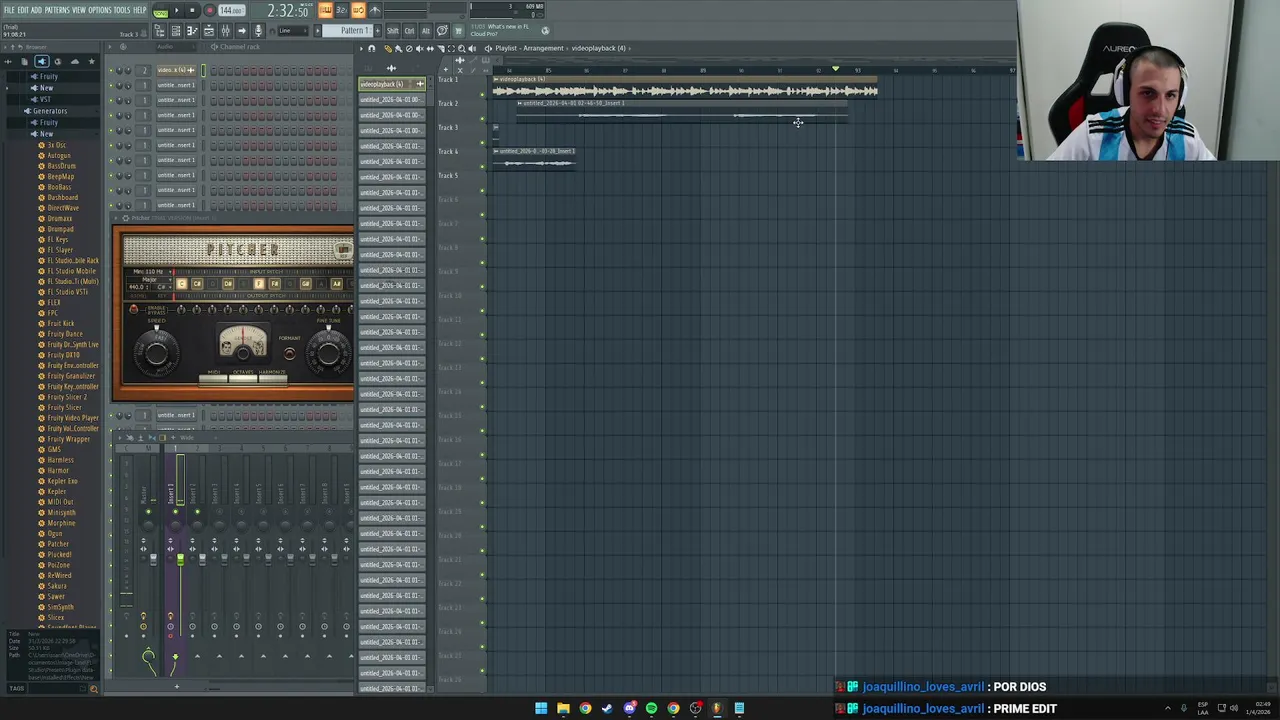Toggle the F note in Pitcher

point(259,284)
